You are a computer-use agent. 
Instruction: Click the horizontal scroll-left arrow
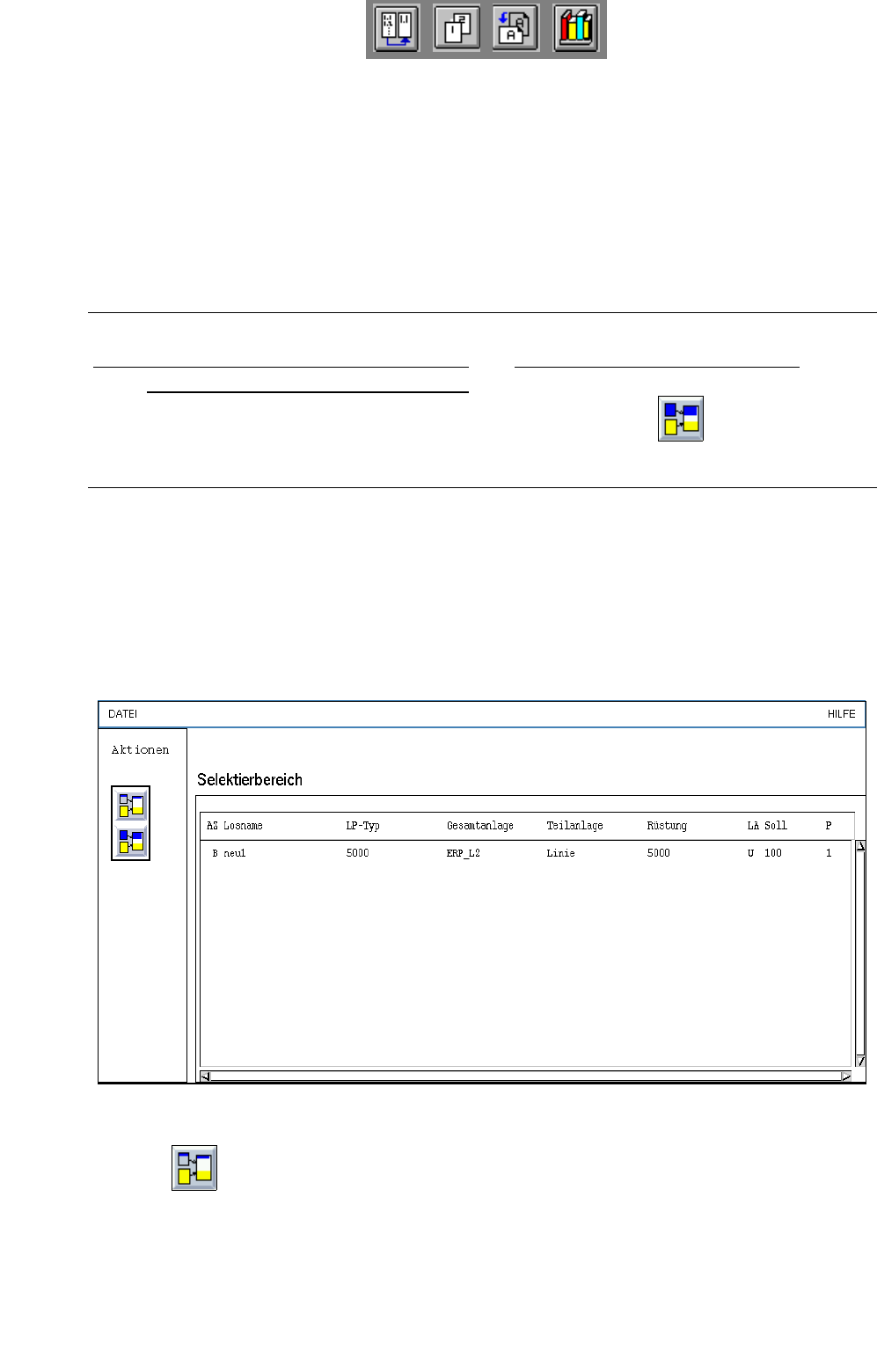[x=205, y=1076]
